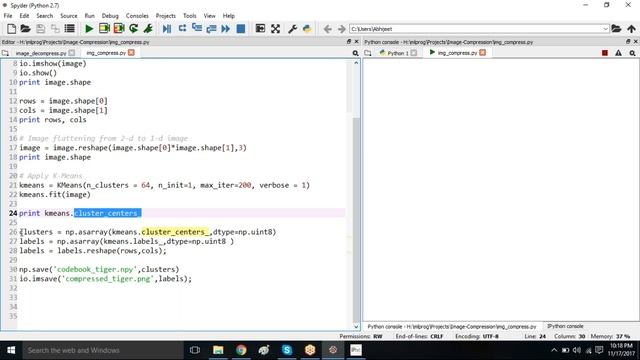
Task: Open the Search menu
Action: 44,16
